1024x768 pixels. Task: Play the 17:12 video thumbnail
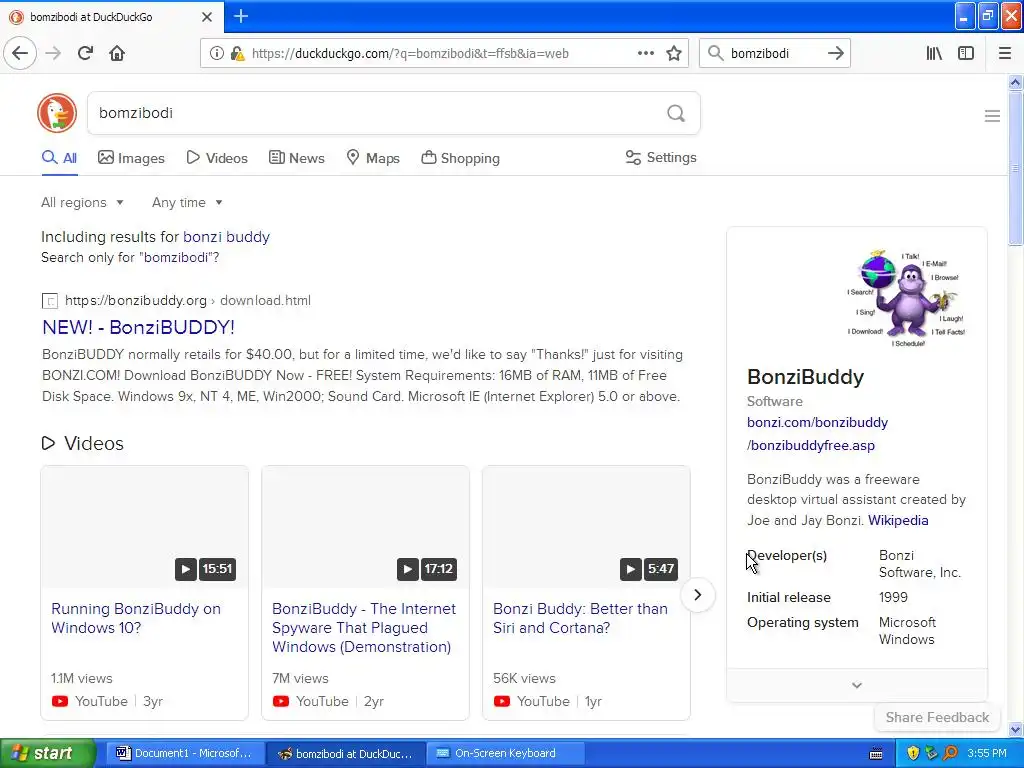pos(365,527)
